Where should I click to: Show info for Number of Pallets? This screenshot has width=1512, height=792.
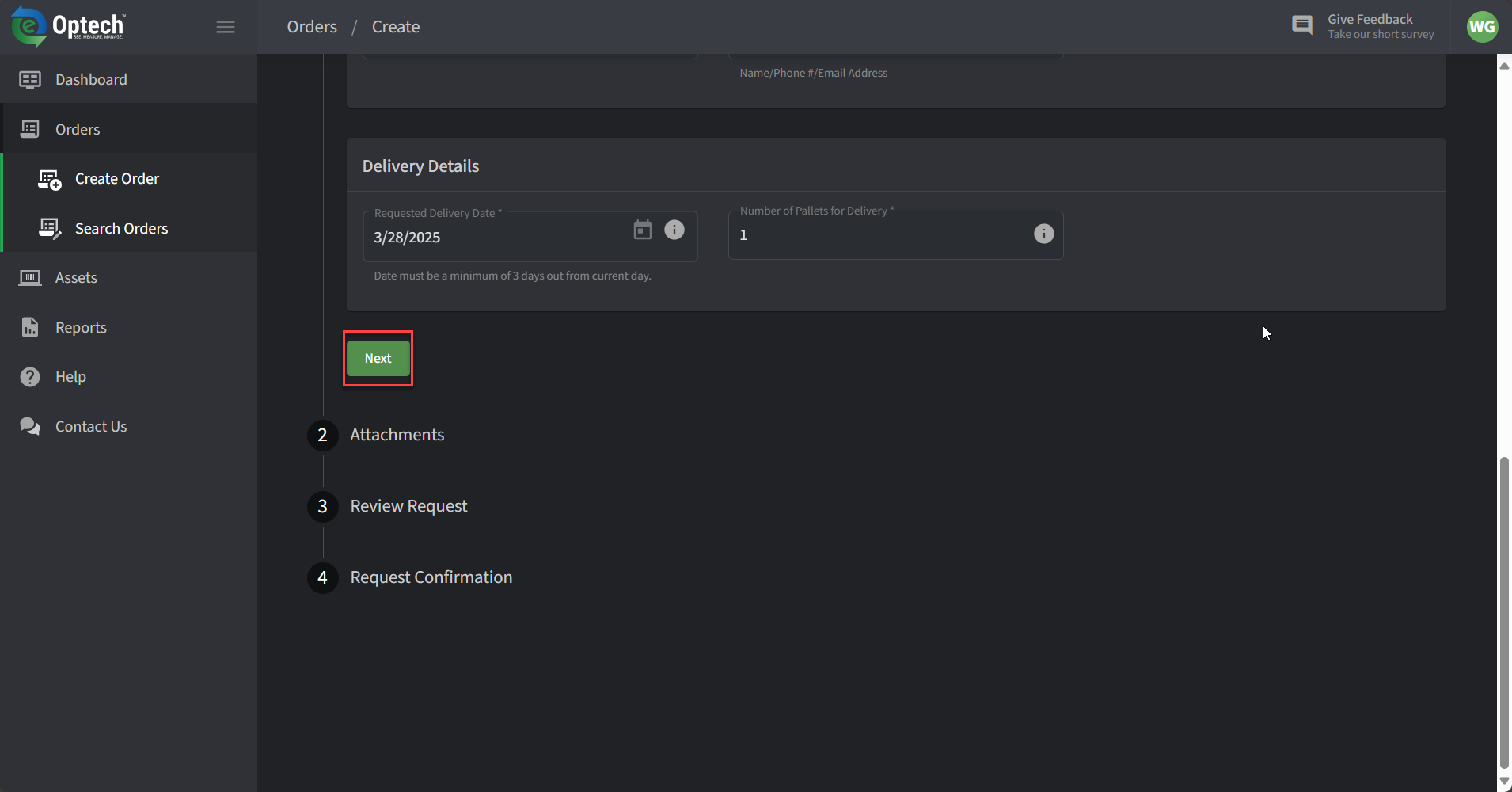pos(1043,234)
